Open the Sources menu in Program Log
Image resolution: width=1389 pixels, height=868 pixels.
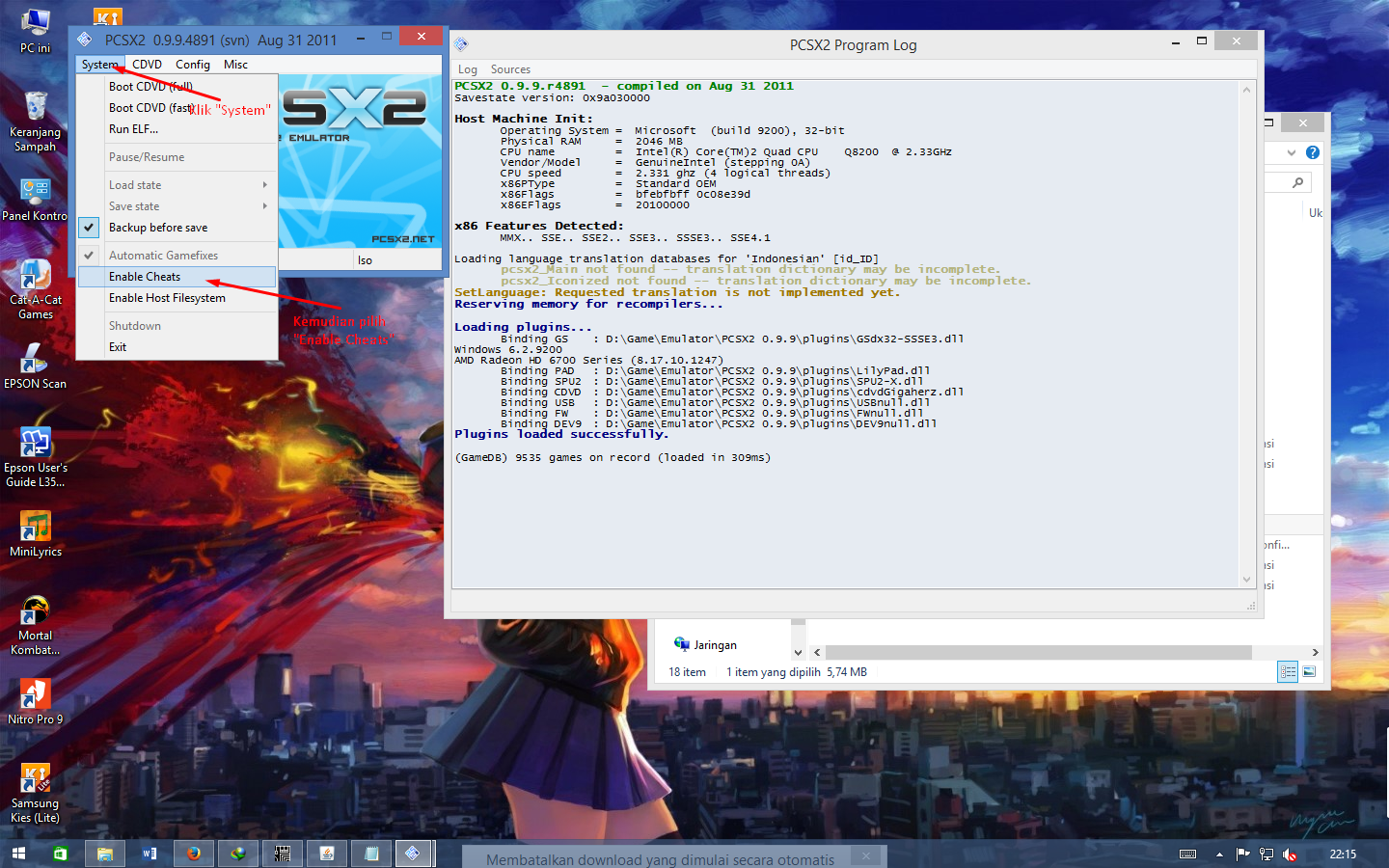tap(510, 69)
